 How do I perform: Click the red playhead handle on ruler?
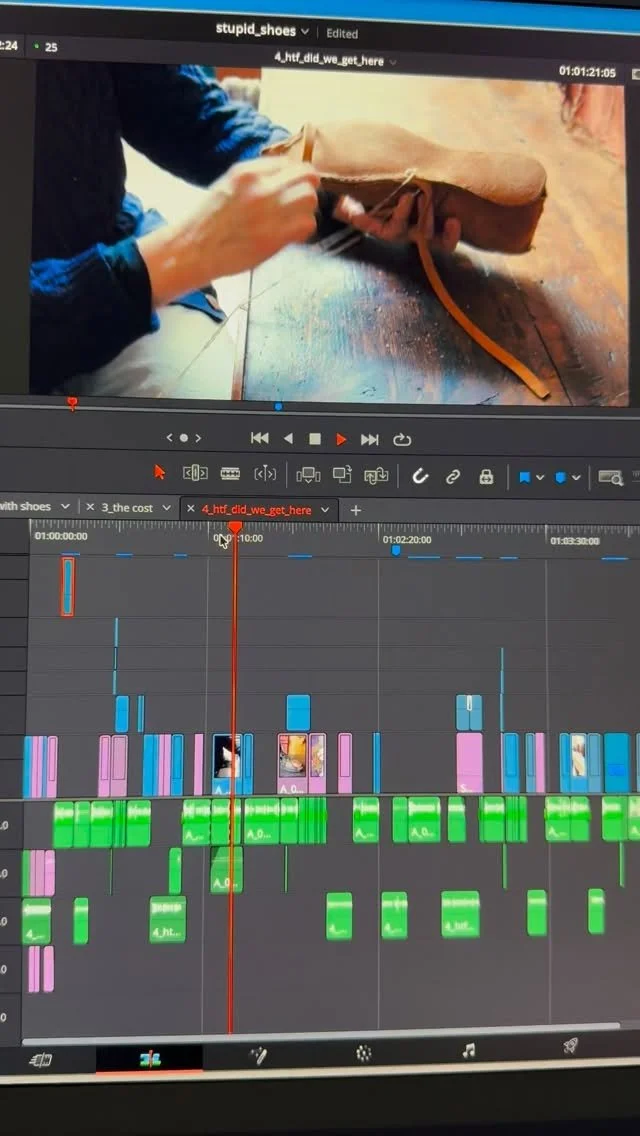tap(235, 529)
